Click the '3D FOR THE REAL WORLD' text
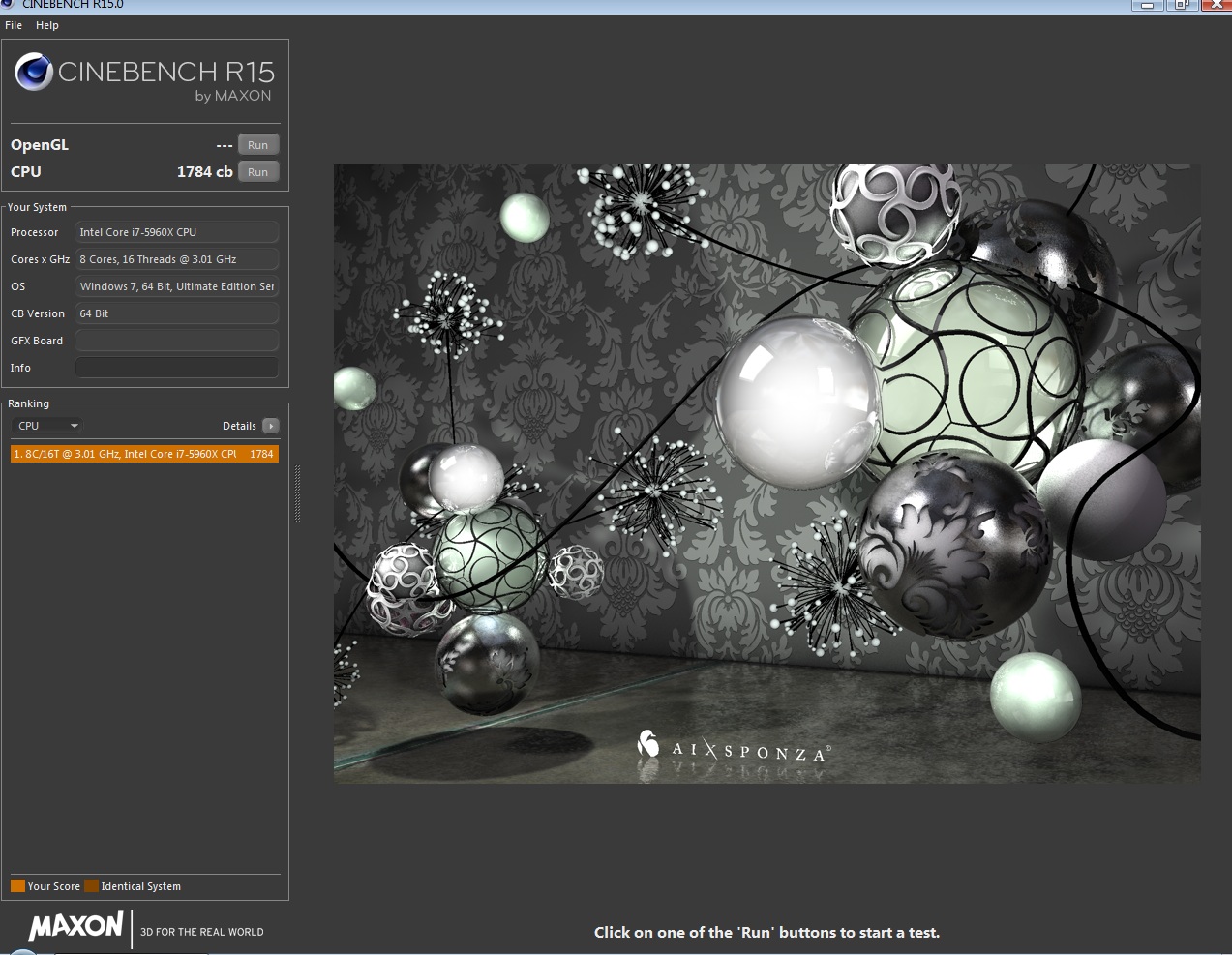 [x=202, y=932]
